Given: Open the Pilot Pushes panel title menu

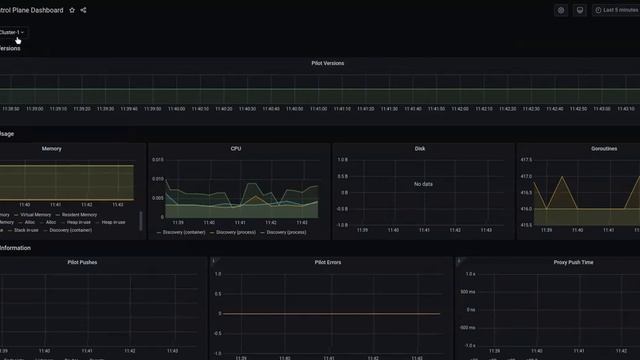Looking at the screenshot, I should (x=82, y=262).
